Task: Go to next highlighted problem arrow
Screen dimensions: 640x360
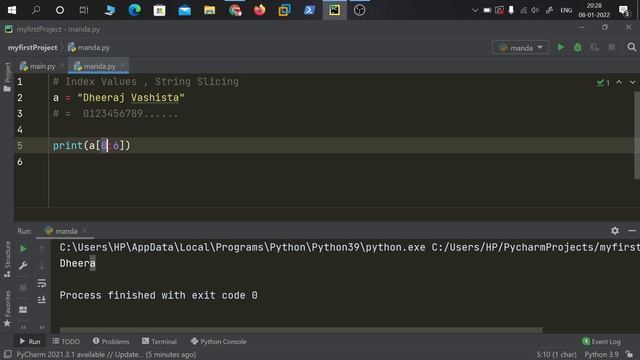Action: (x=632, y=82)
